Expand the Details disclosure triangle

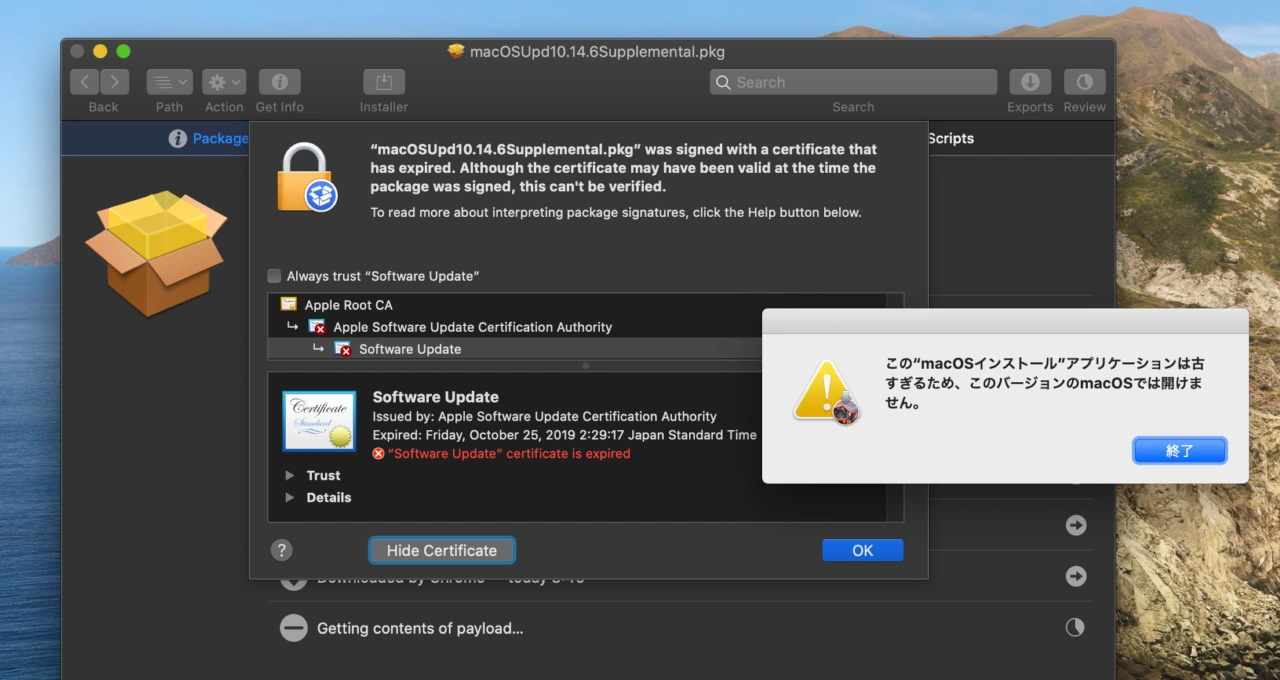290,497
